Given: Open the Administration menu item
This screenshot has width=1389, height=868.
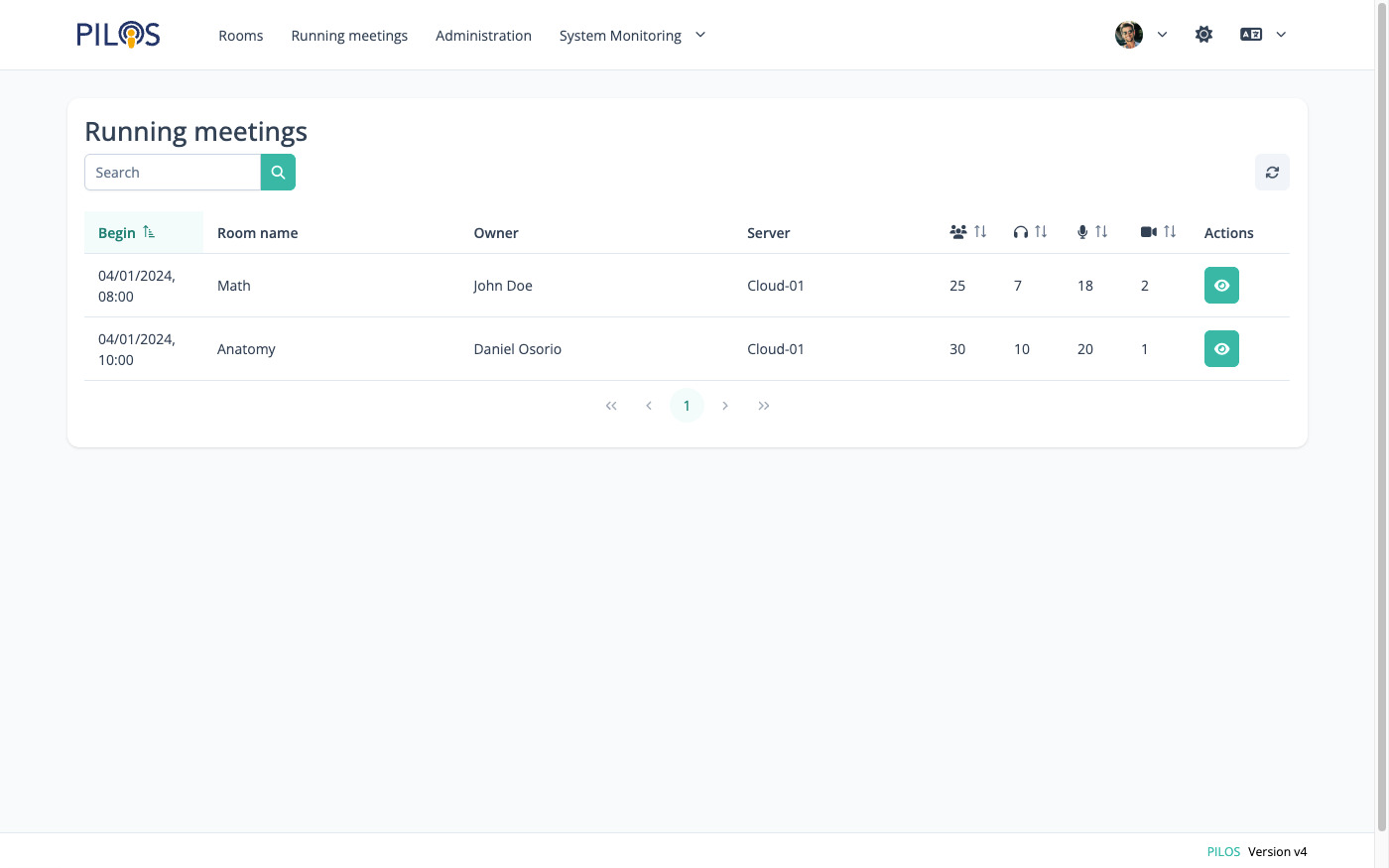Looking at the screenshot, I should point(483,36).
